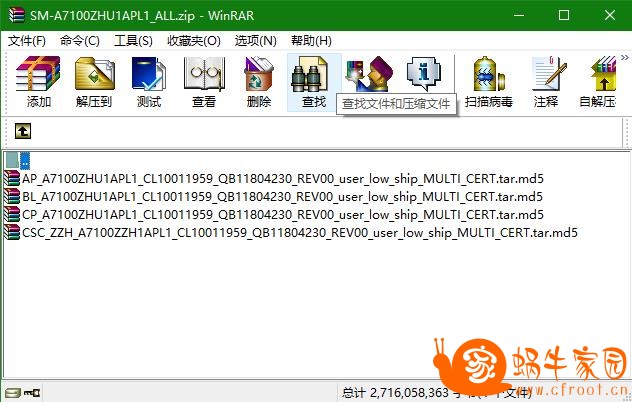Viewport: 632px width, 402px height.
Task: Show archive Info speech-bubble icon
Action: (x=424, y=74)
